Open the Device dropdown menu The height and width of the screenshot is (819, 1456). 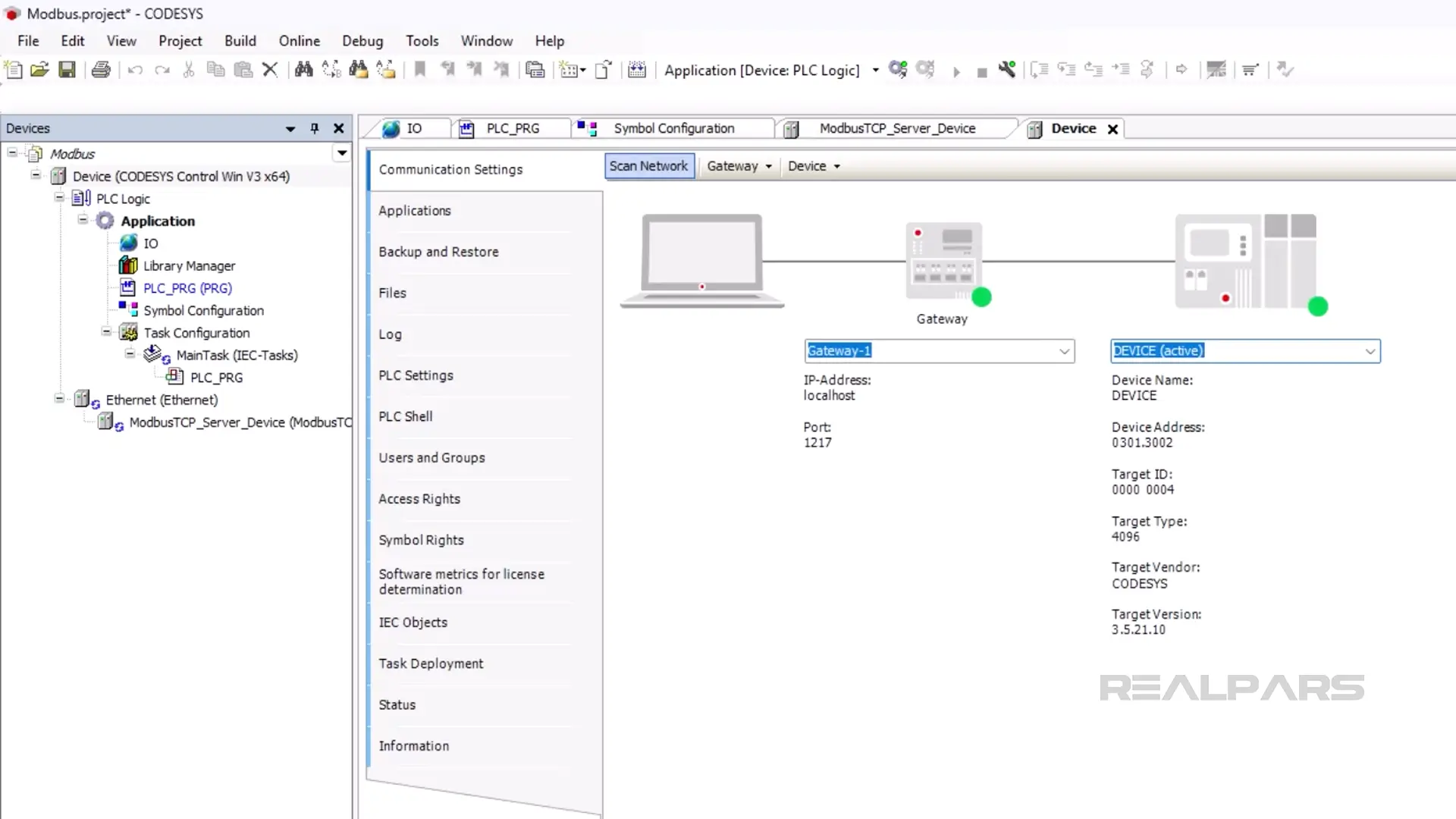click(814, 165)
